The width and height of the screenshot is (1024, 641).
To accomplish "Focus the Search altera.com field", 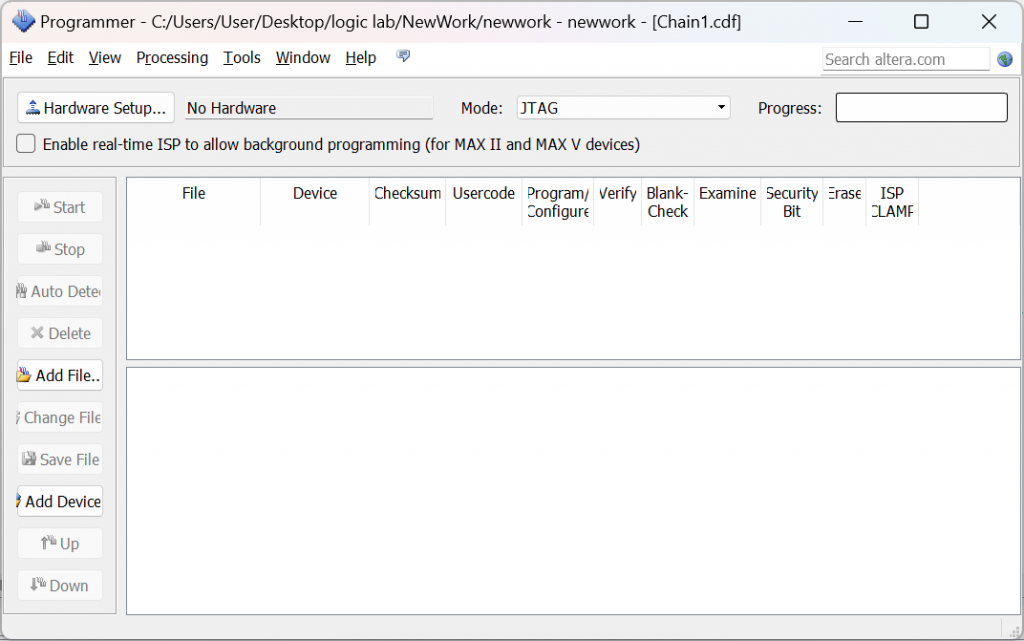I will (x=906, y=59).
